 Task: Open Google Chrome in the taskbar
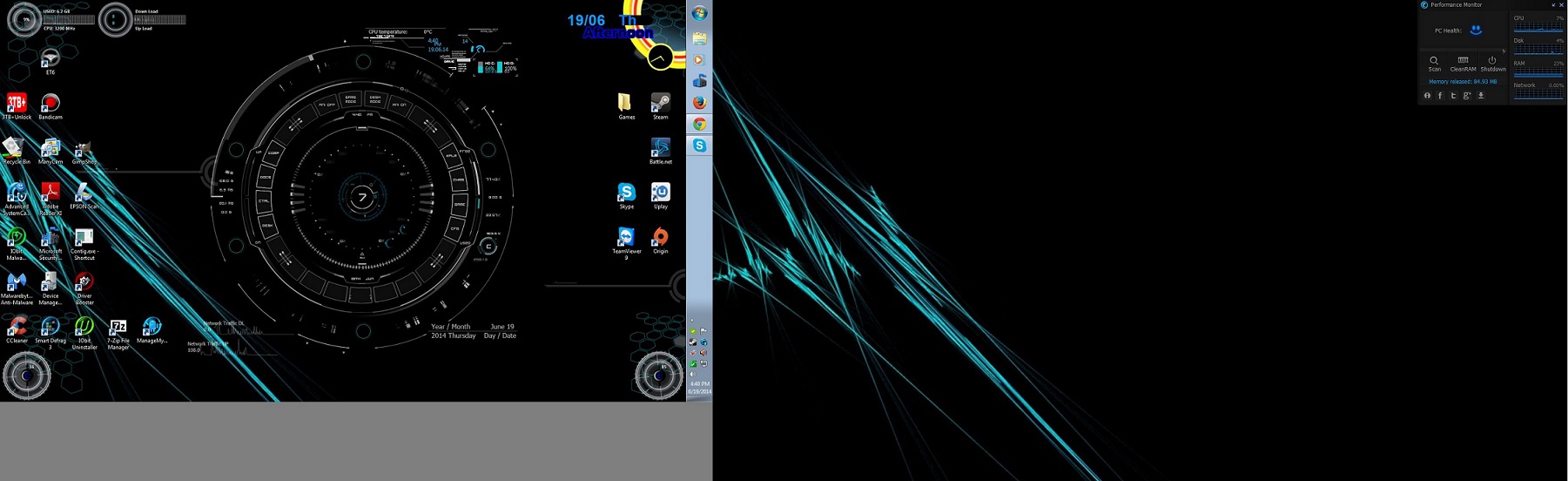(x=699, y=124)
